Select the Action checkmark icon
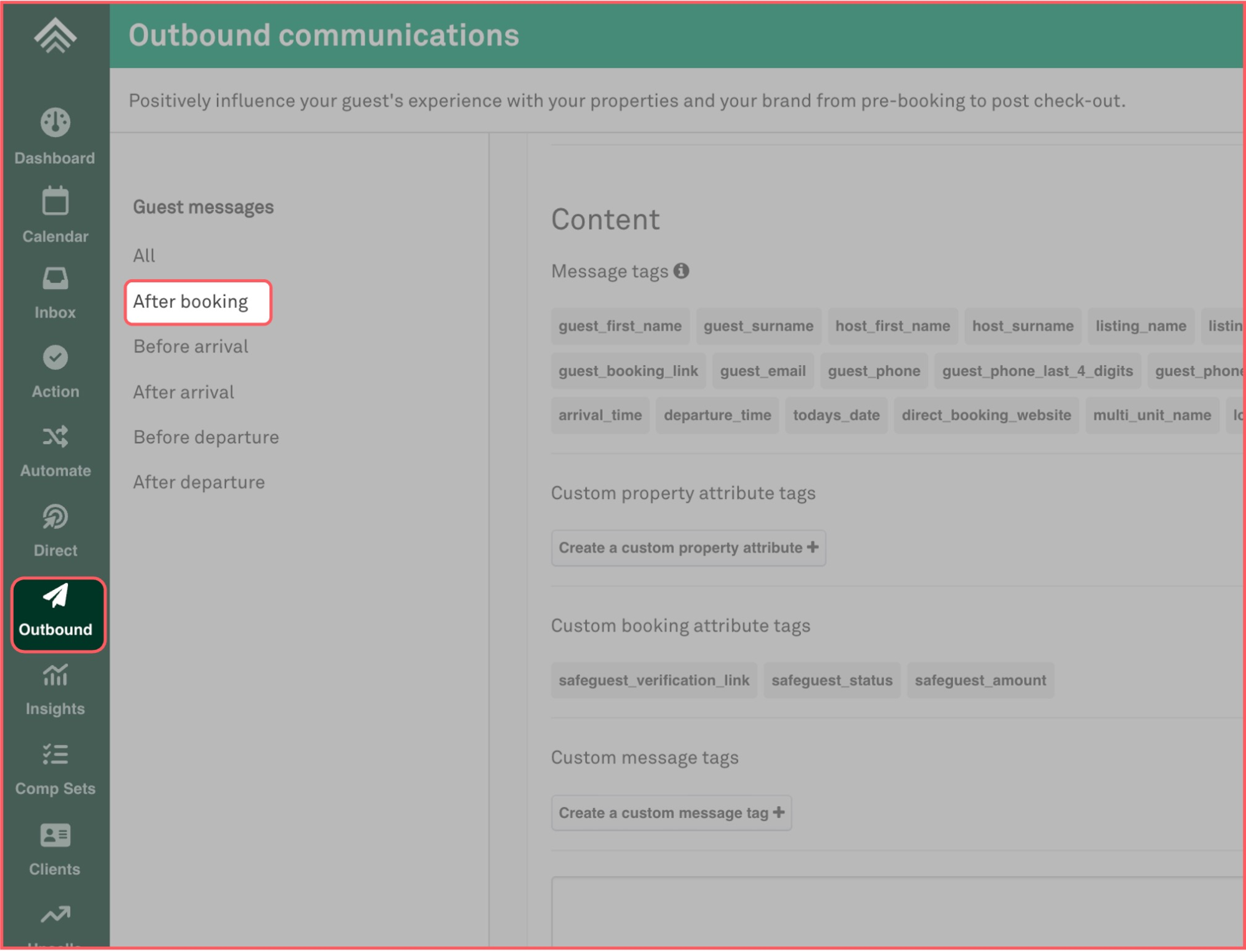The height and width of the screenshot is (952, 1246). 55,358
